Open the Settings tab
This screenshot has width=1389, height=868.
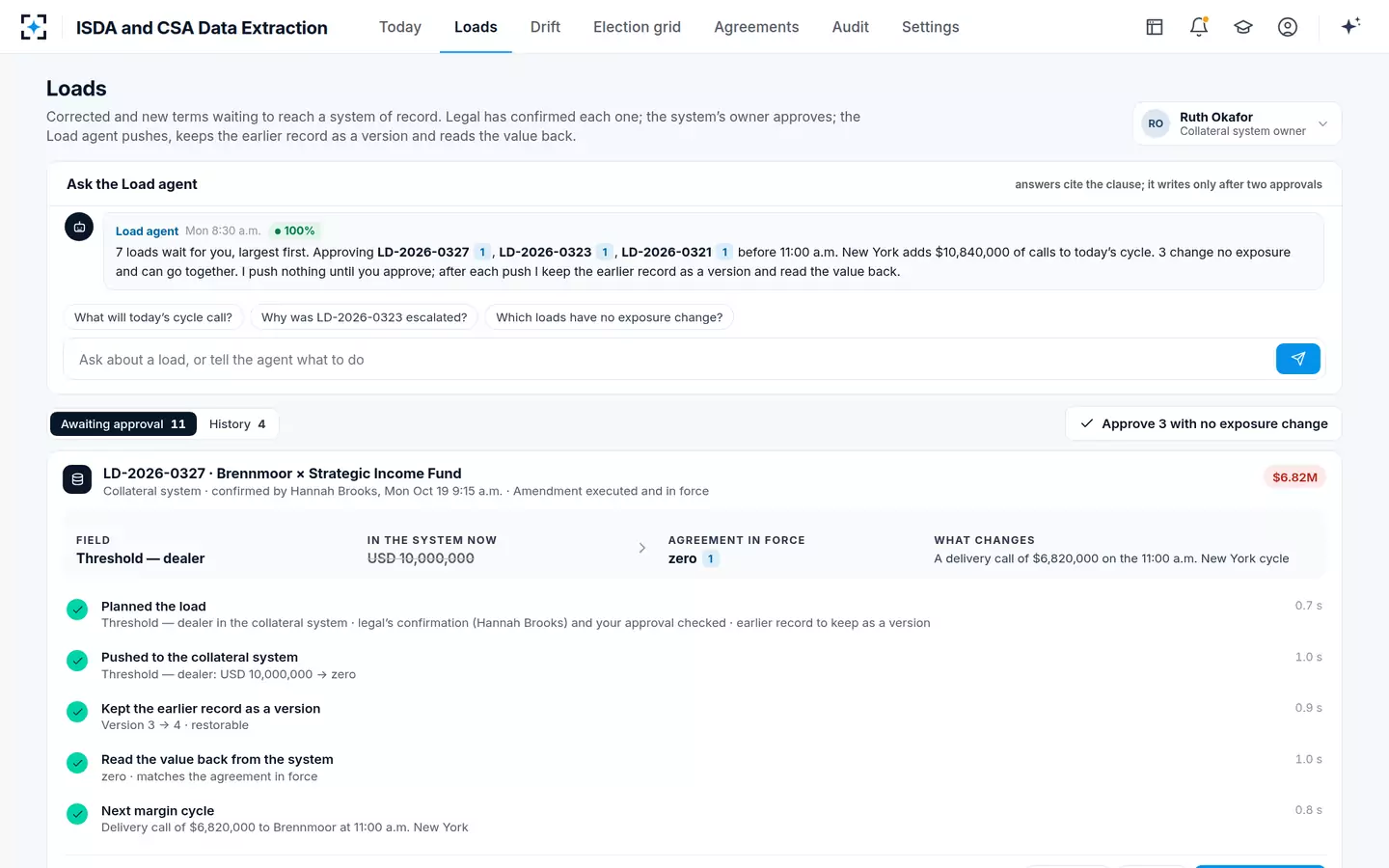tap(931, 27)
